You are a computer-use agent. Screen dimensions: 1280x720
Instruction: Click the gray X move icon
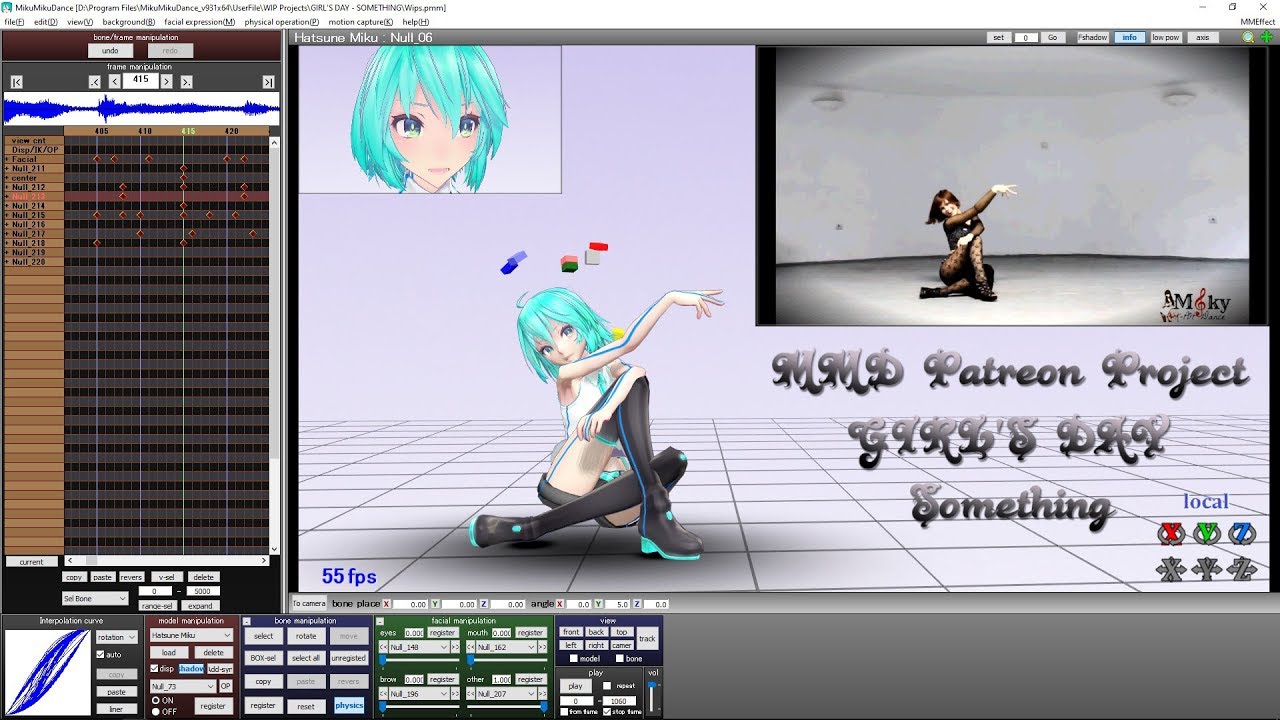tap(1170, 569)
